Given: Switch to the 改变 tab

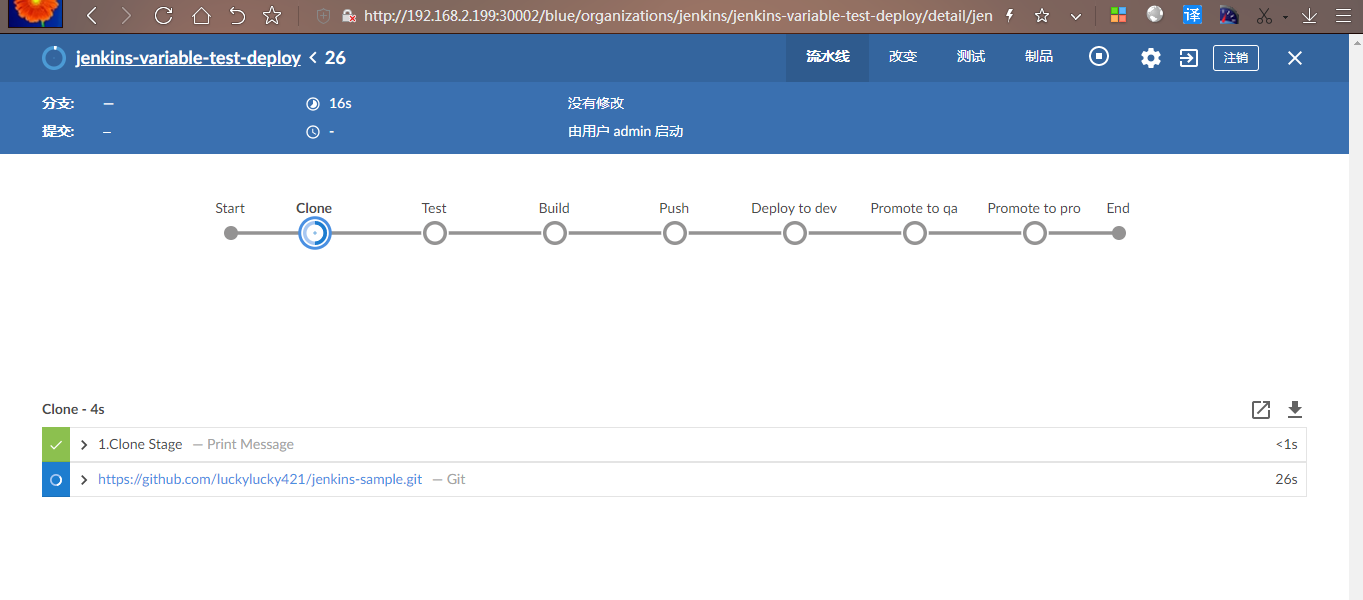Looking at the screenshot, I should coord(903,57).
